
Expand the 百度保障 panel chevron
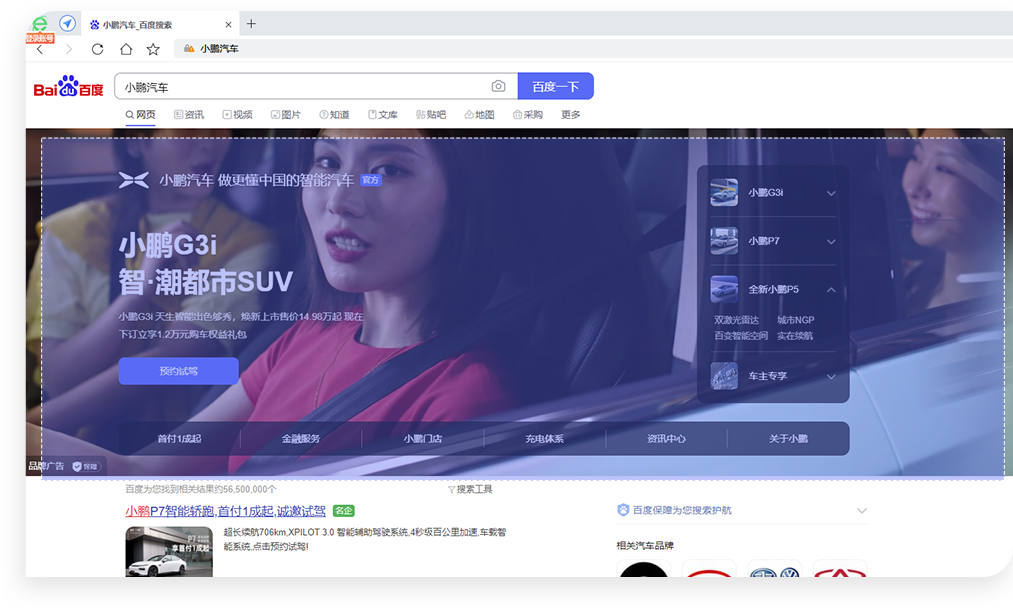point(861,511)
